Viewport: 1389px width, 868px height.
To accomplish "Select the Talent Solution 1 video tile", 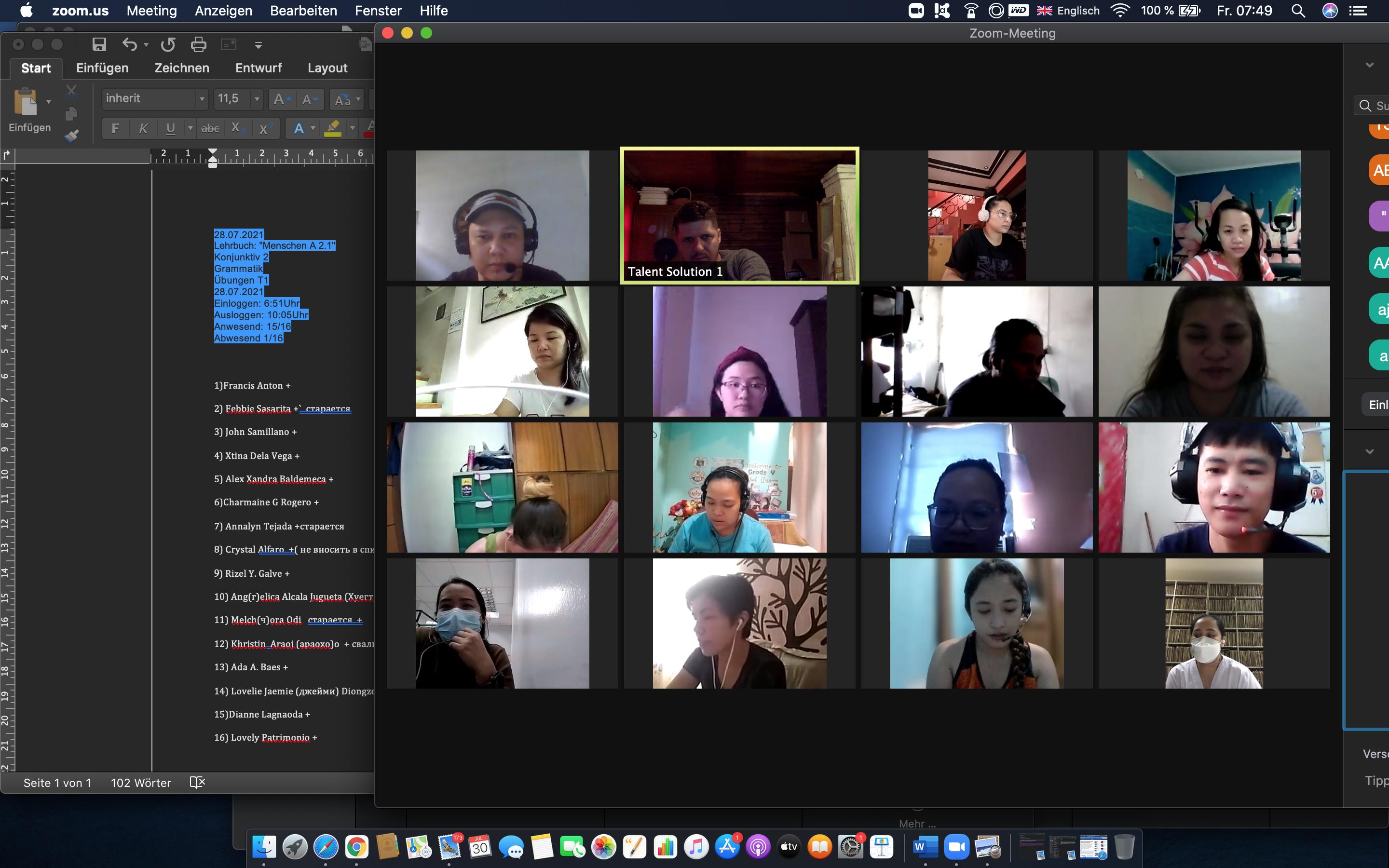I will 739,215.
